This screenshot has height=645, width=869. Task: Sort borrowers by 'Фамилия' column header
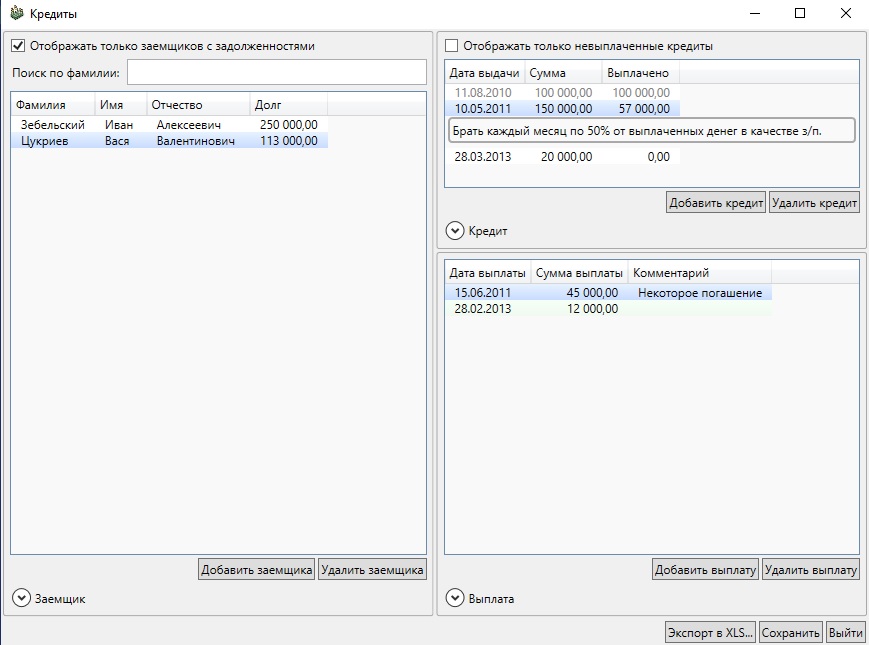click(53, 105)
